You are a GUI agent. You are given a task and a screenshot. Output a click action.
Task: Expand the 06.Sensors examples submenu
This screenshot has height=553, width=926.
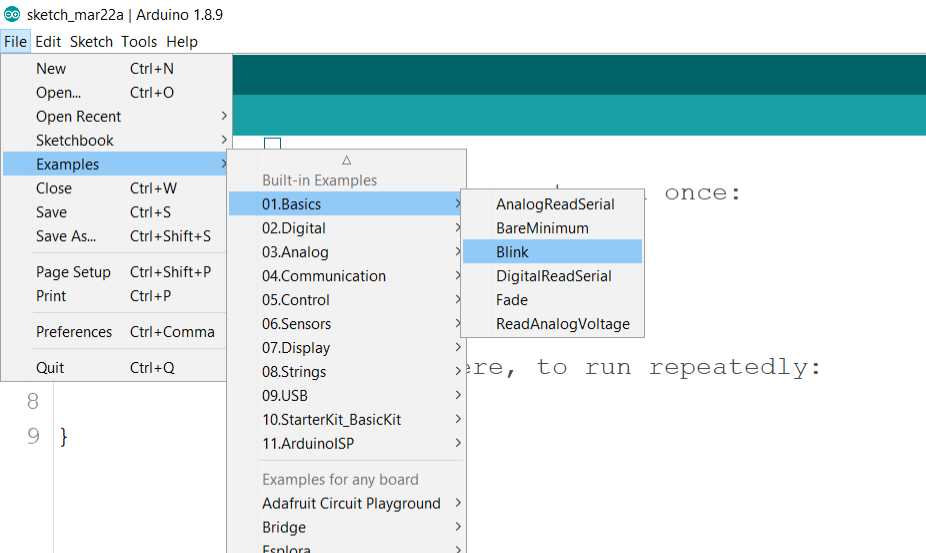point(346,324)
